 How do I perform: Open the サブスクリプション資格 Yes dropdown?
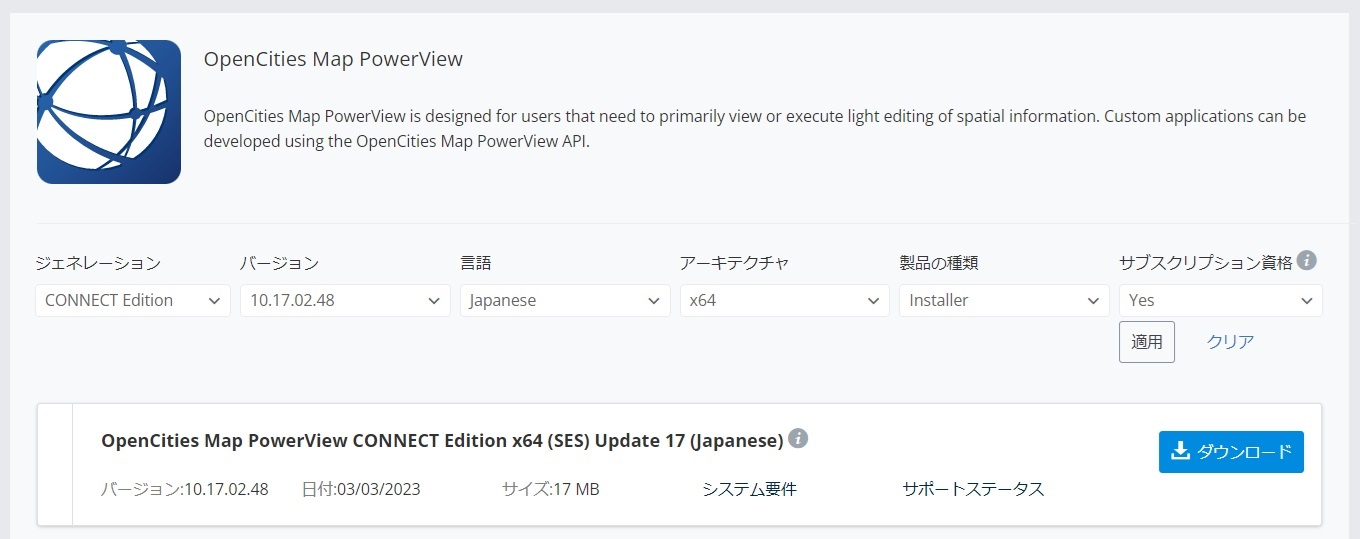pyautogui.click(x=1221, y=300)
